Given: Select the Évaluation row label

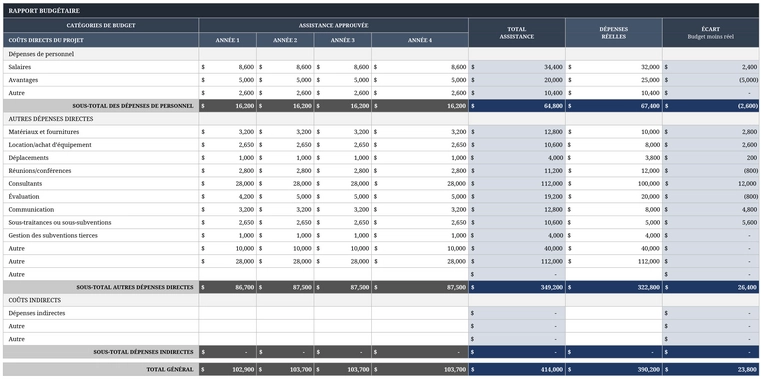Looking at the screenshot, I should [x=101, y=197].
